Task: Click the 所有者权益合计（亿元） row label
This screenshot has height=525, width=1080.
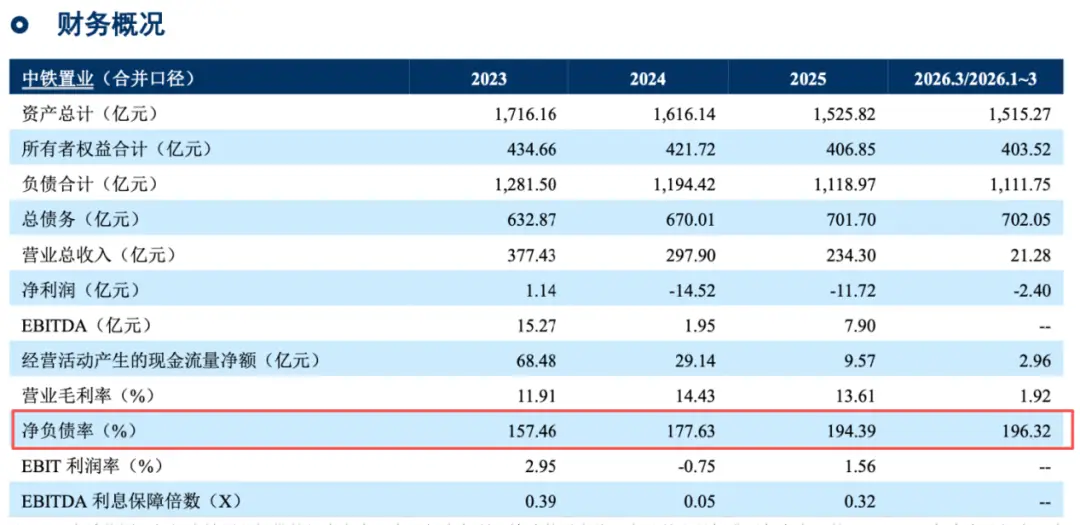Action: (x=116, y=148)
